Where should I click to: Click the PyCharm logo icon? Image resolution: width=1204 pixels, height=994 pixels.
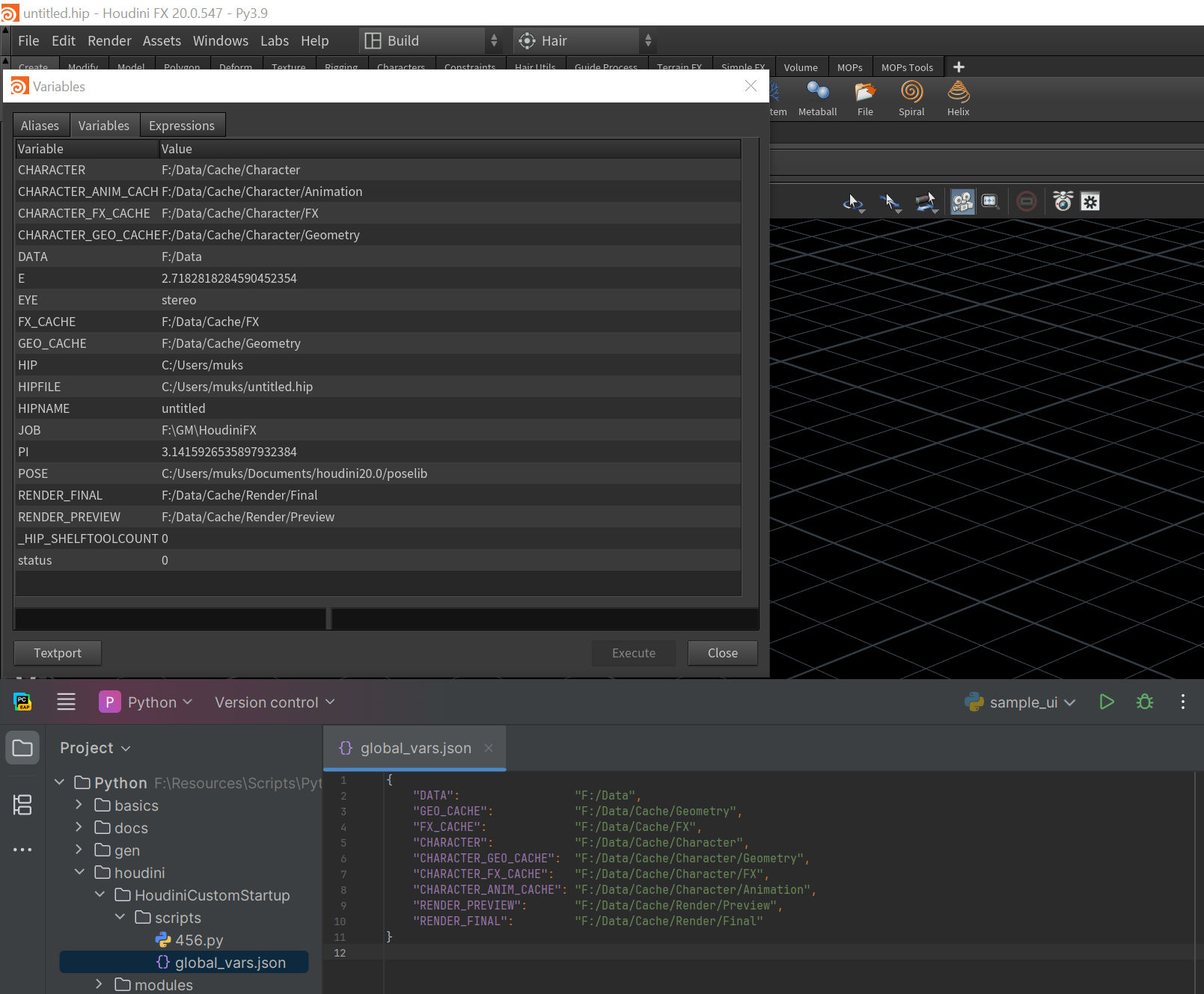point(22,702)
